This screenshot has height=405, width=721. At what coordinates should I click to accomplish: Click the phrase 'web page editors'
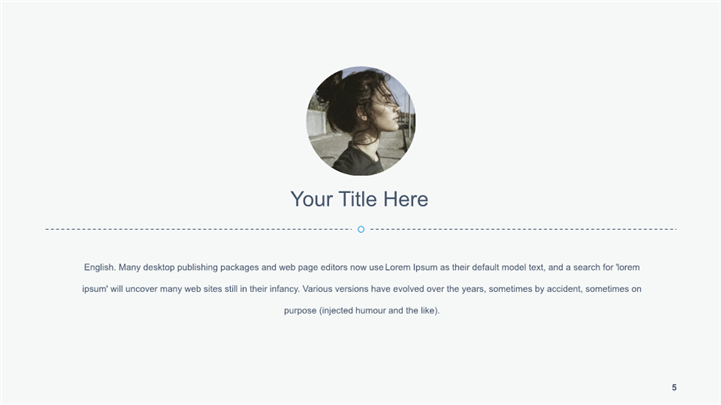tap(304, 268)
